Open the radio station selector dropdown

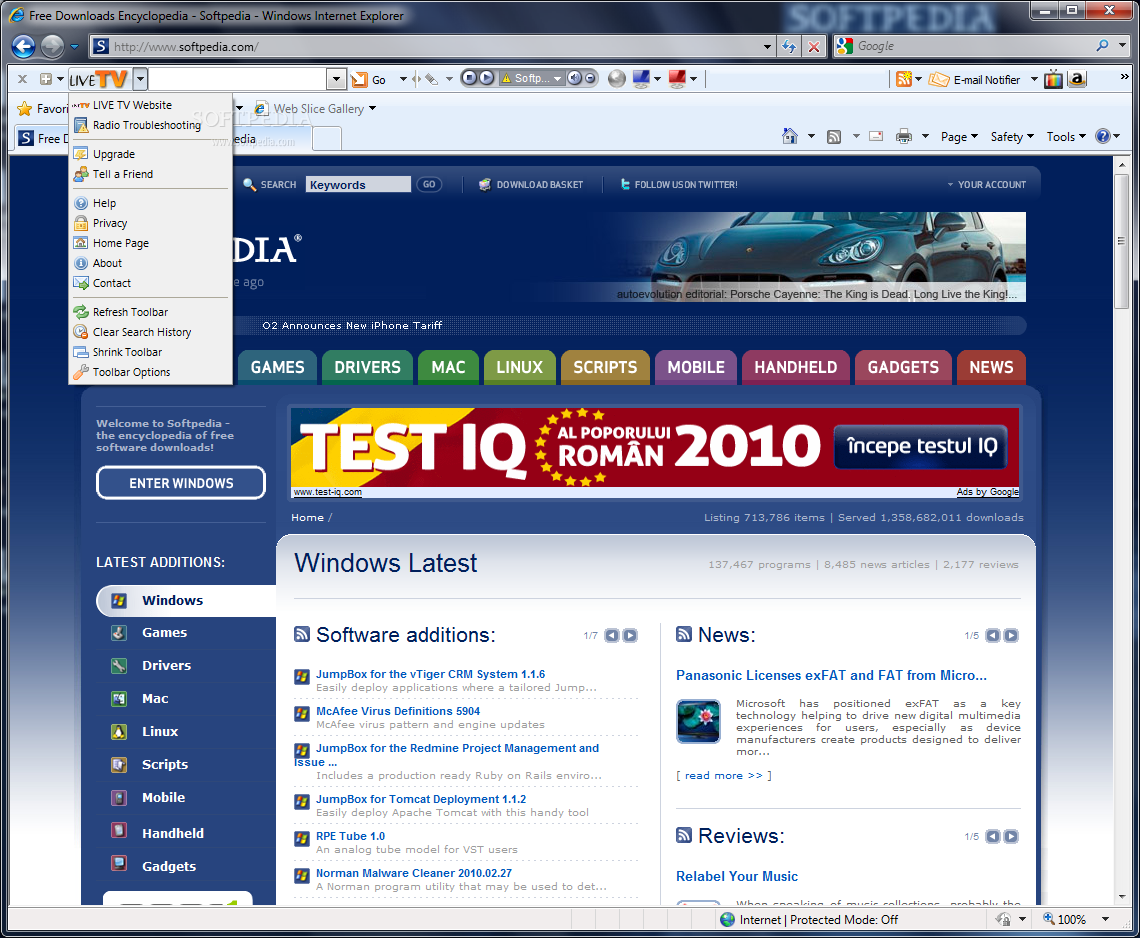pyautogui.click(x=558, y=79)
